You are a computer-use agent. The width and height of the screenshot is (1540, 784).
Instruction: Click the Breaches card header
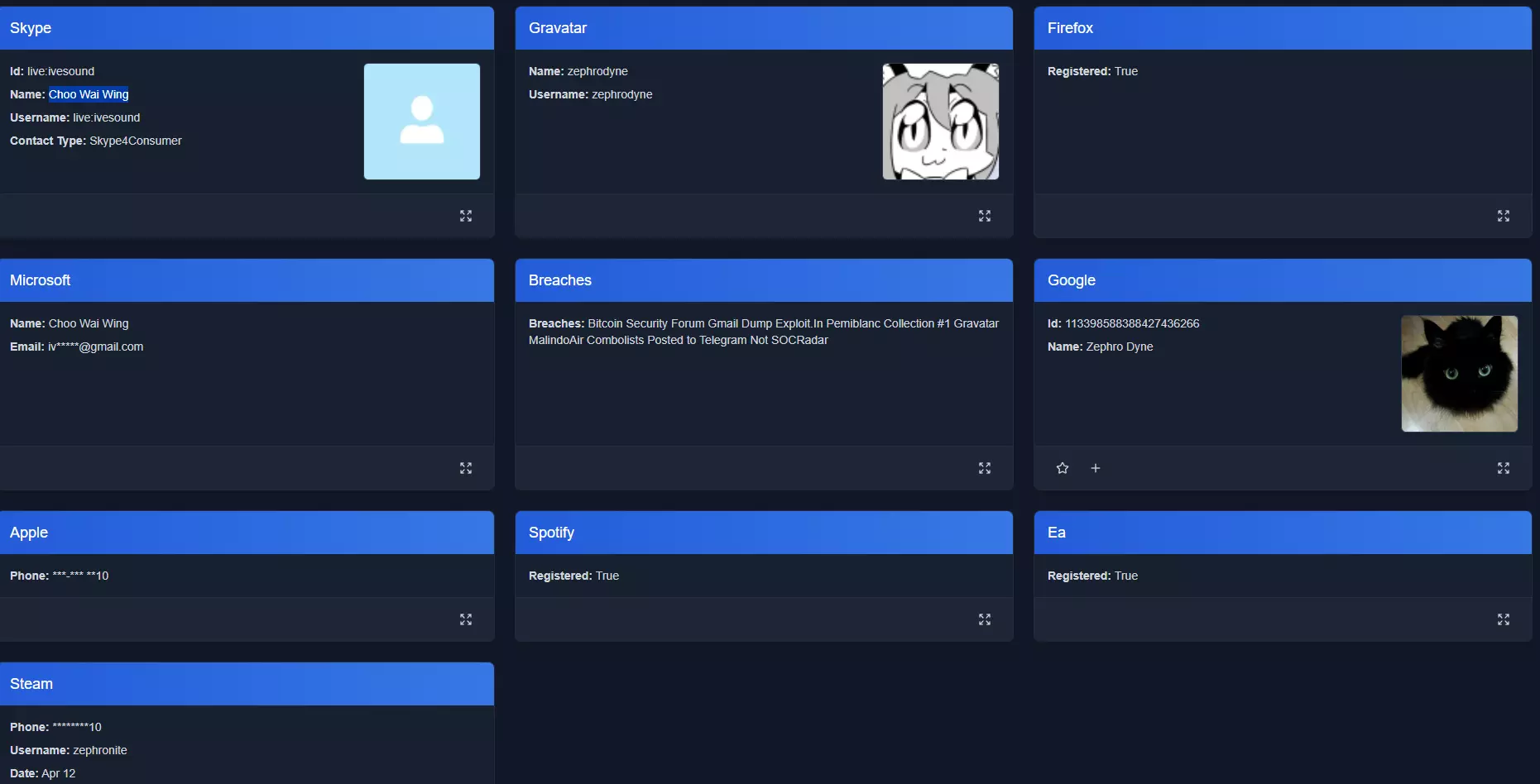pos(764,280)
